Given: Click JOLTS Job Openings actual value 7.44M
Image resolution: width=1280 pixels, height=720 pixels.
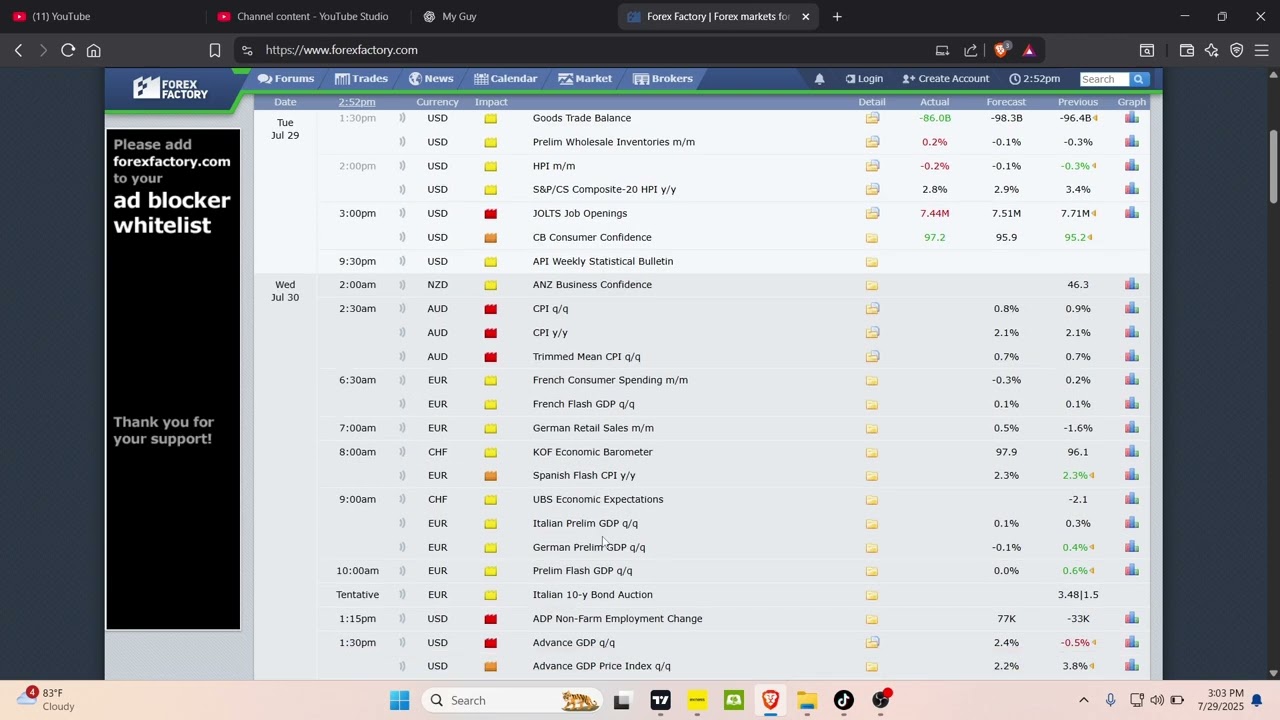Looking at the screenshot, I should point(934,213).
